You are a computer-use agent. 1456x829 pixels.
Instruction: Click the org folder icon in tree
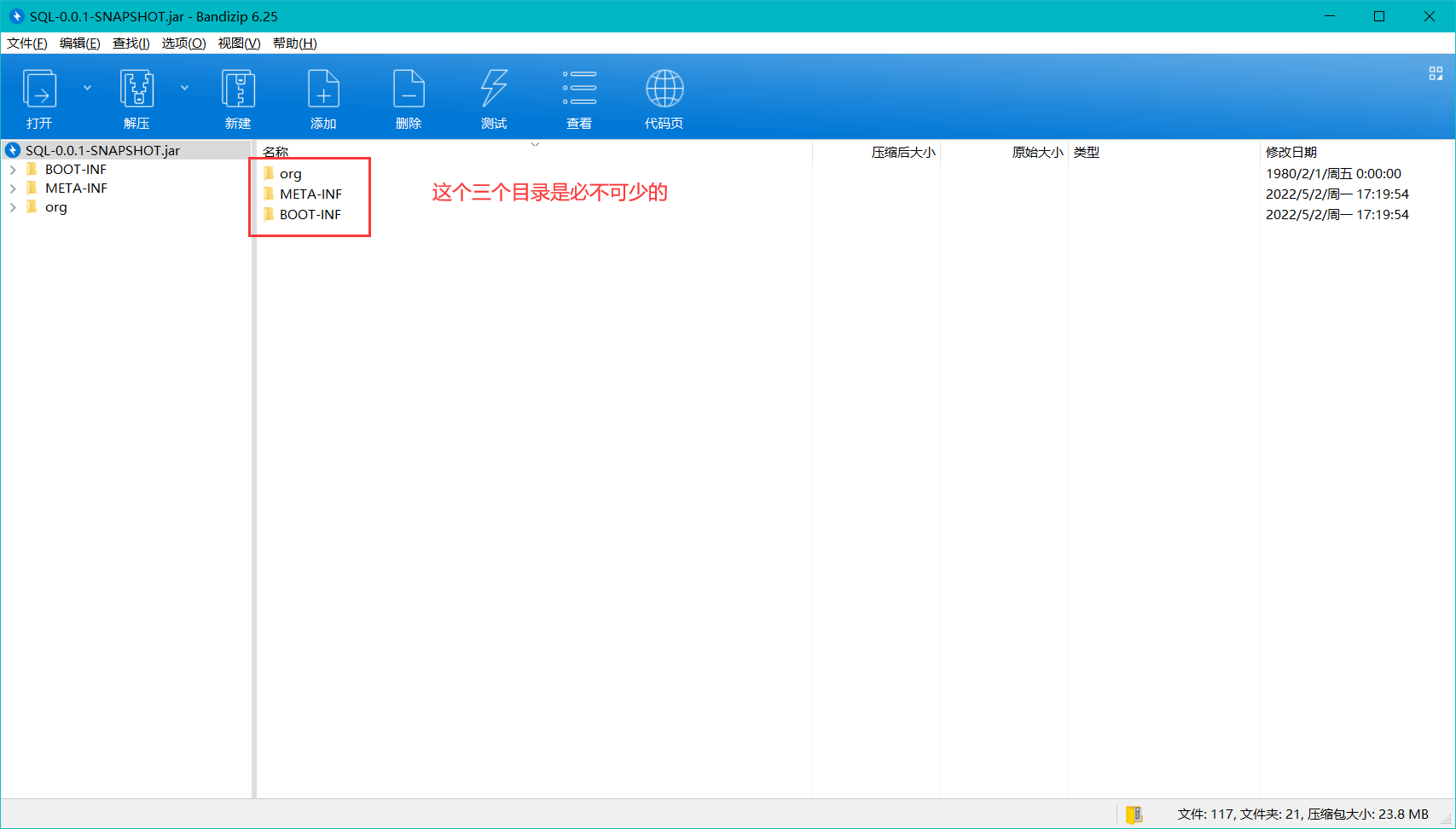coord(32,206)
